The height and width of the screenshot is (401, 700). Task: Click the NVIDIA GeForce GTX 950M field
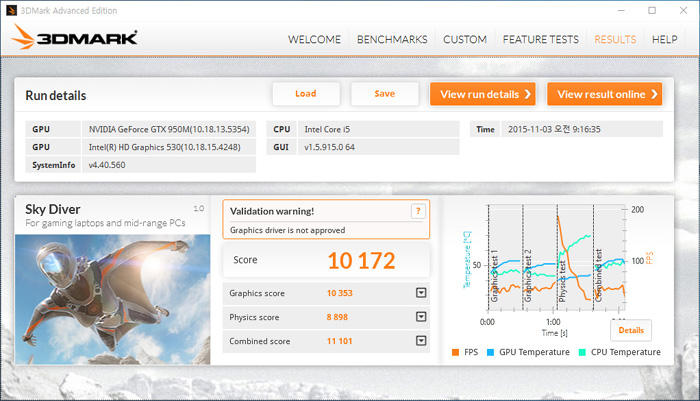pyautogui.click(x=169, y=129)
